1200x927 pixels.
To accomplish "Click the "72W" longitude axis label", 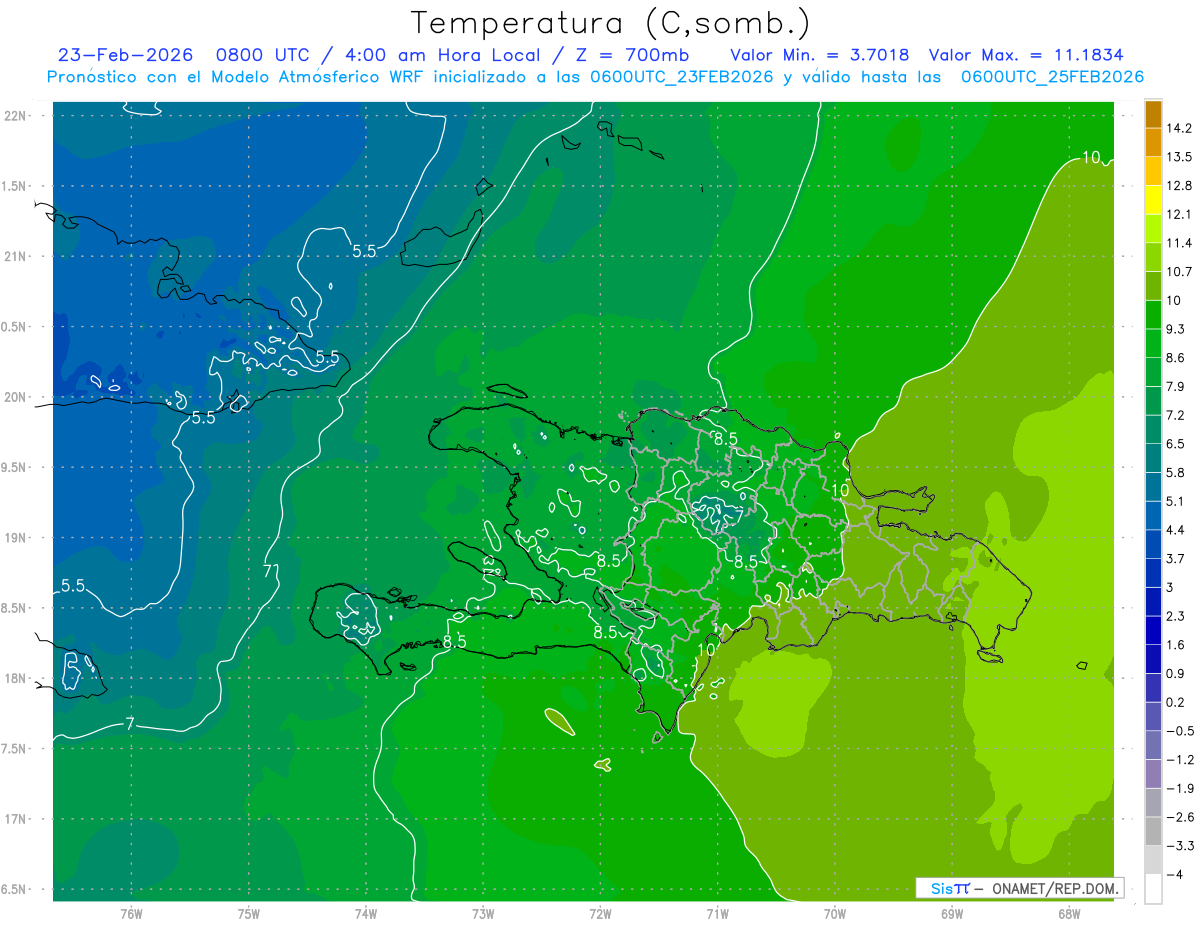I will [x=600, y=914].
